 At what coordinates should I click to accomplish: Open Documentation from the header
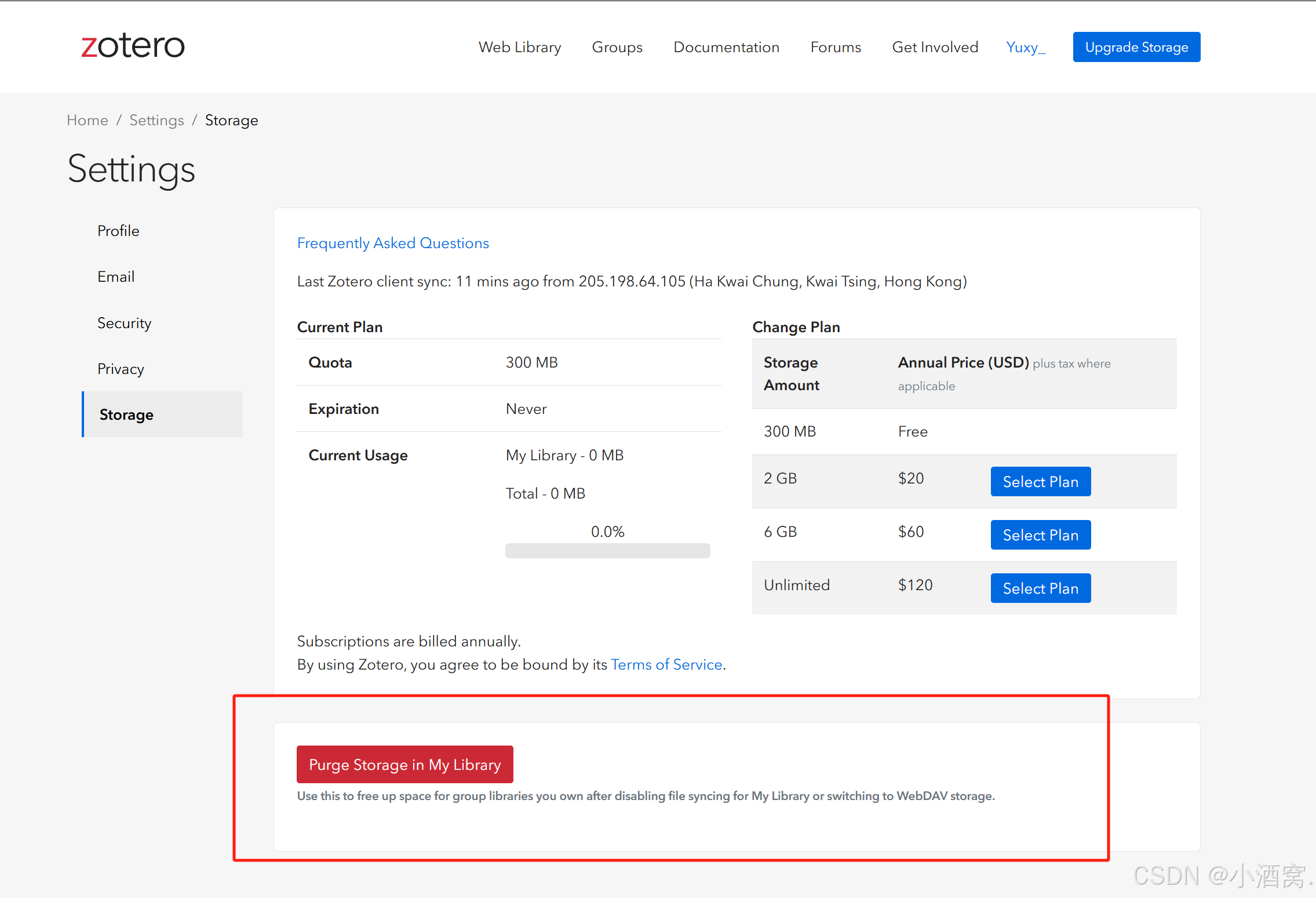click(726, 47)
